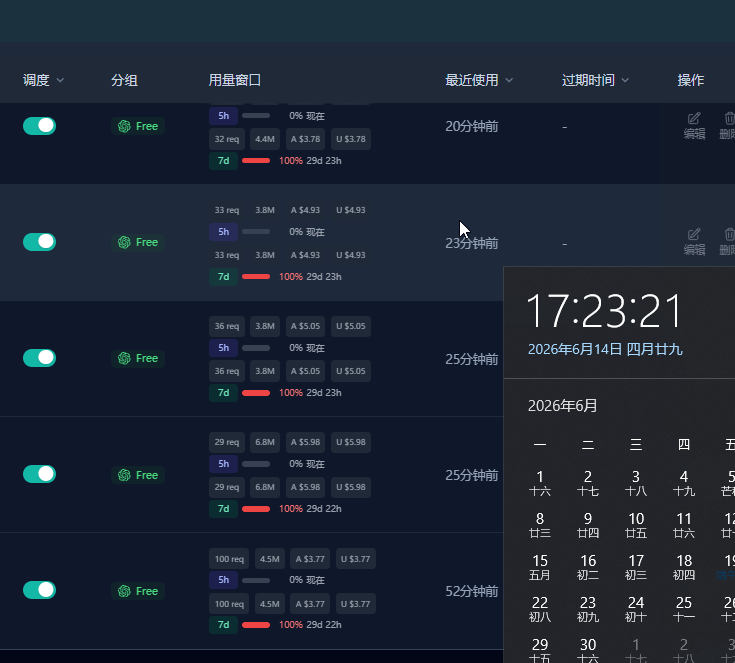The height and width of the screenshot is (663, 735).
Task: Click the 用量窗口 column header
Action: point(234,80)
